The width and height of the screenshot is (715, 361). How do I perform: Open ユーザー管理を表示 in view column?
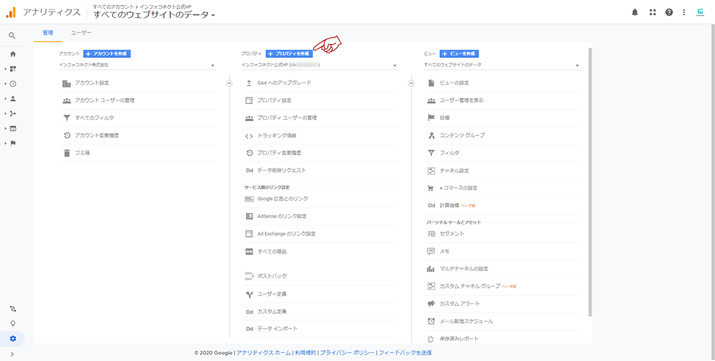502,100
